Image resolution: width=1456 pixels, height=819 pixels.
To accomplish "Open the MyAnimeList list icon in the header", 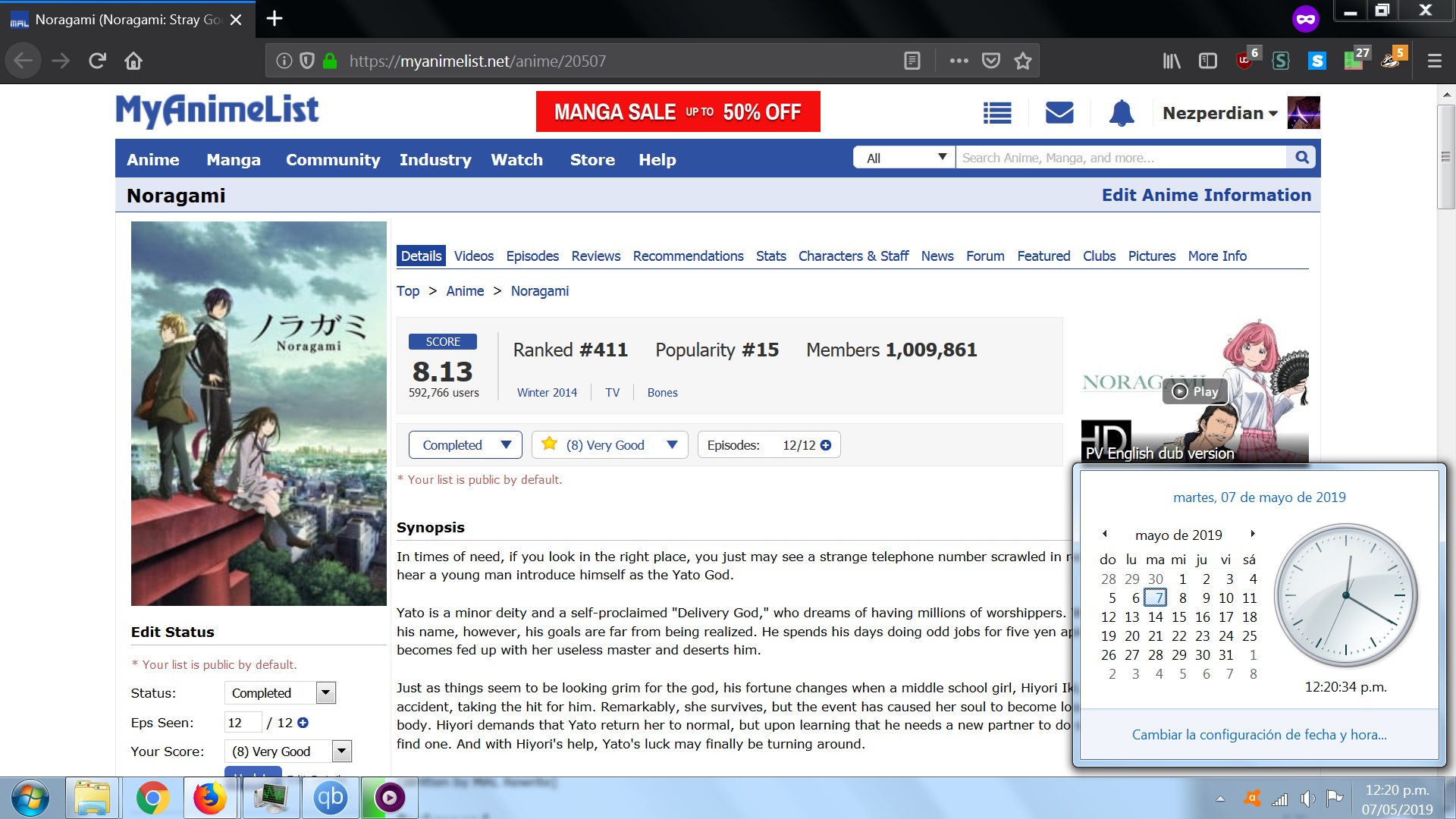I will pos(997,113).
